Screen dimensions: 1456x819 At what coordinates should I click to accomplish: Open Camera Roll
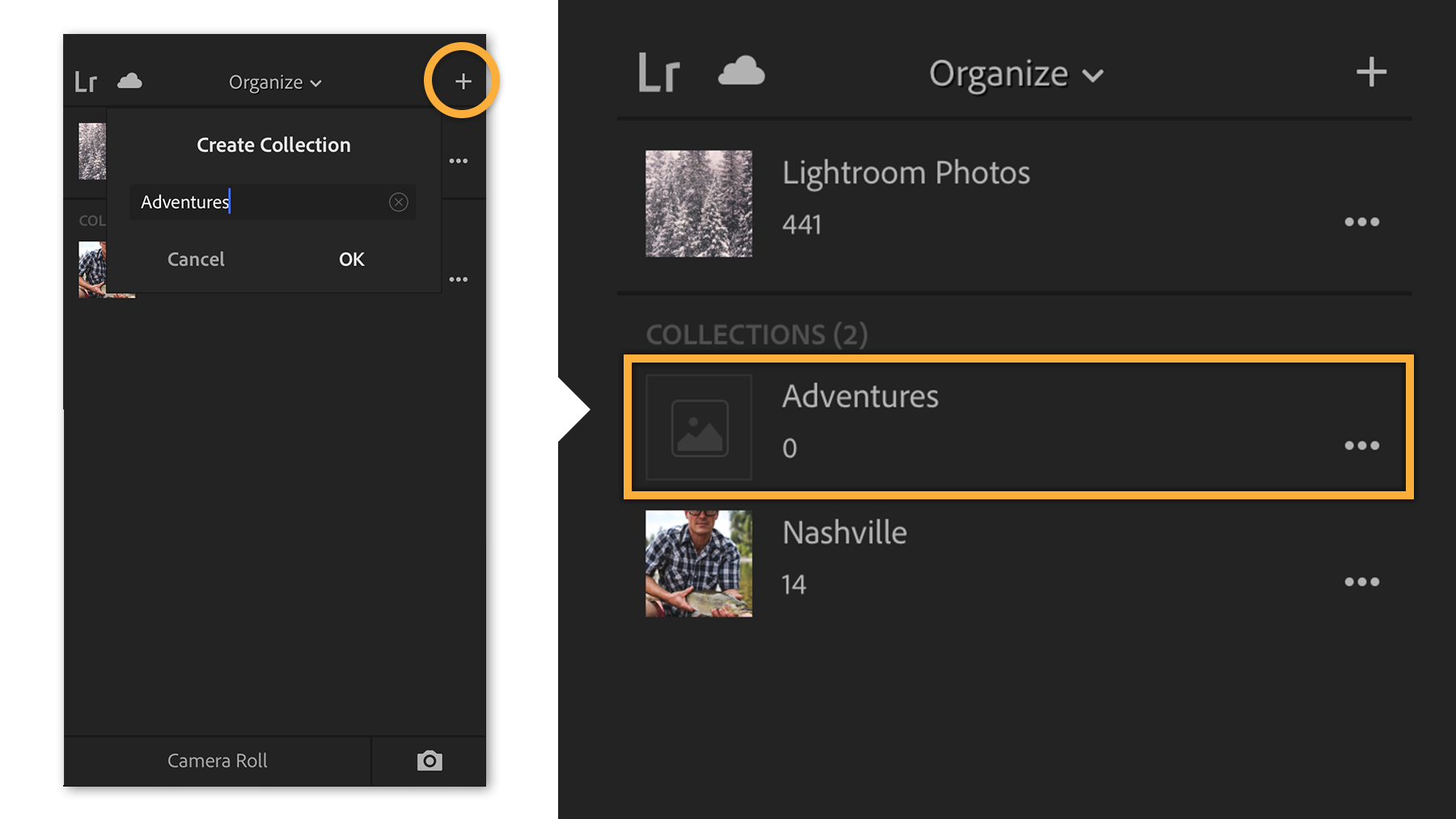coord(218,761)
